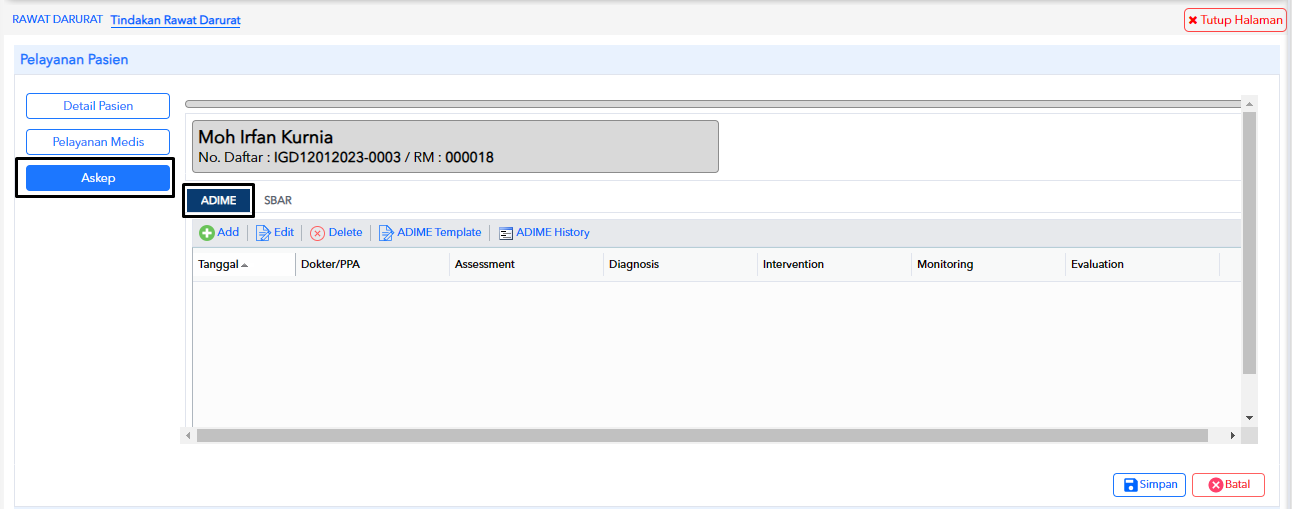Open ADIME History via its icon
The image size is (1292, 509).
506,233
